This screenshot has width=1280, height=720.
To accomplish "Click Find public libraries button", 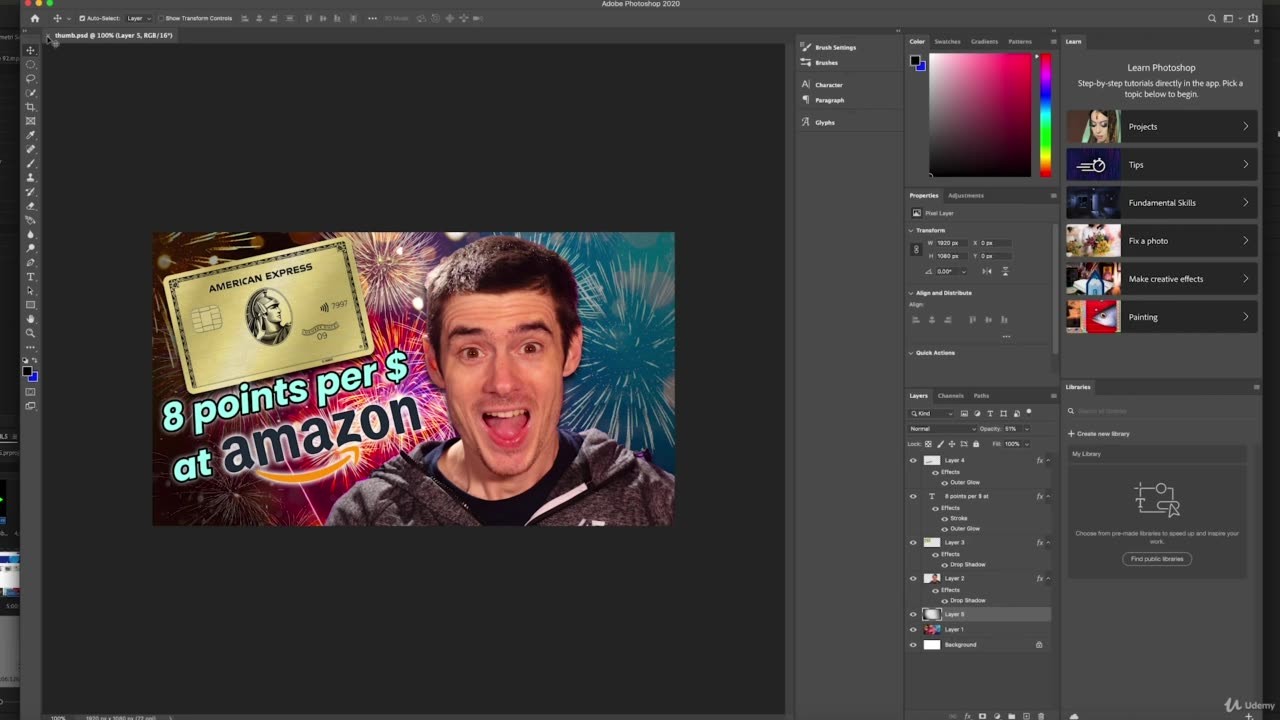I will (1157, 559).
